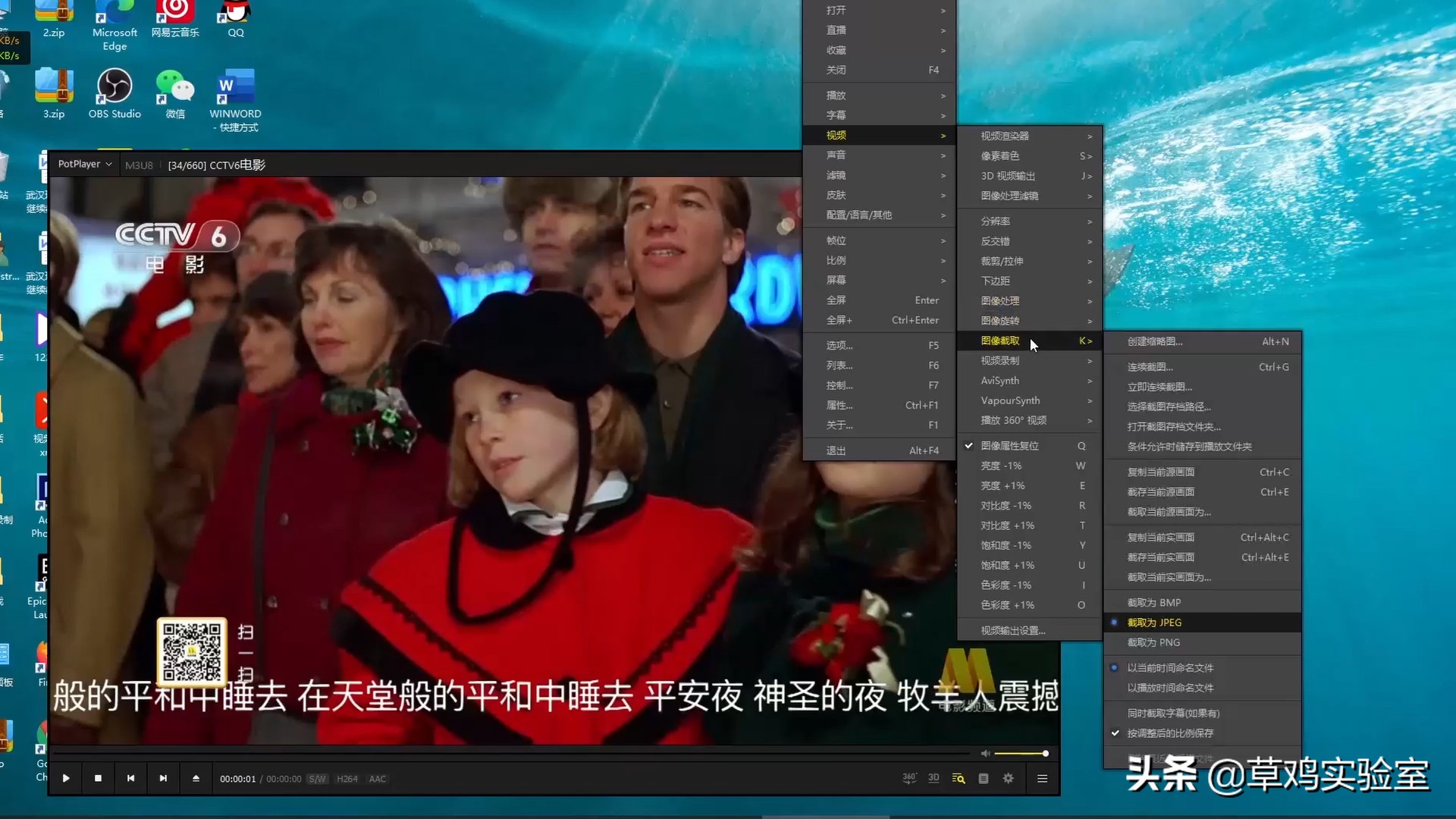The image size is (1456, 819).
Task: Click the M3U8 label in title bar
Action: pyautogui.click(x=139, y=165)
